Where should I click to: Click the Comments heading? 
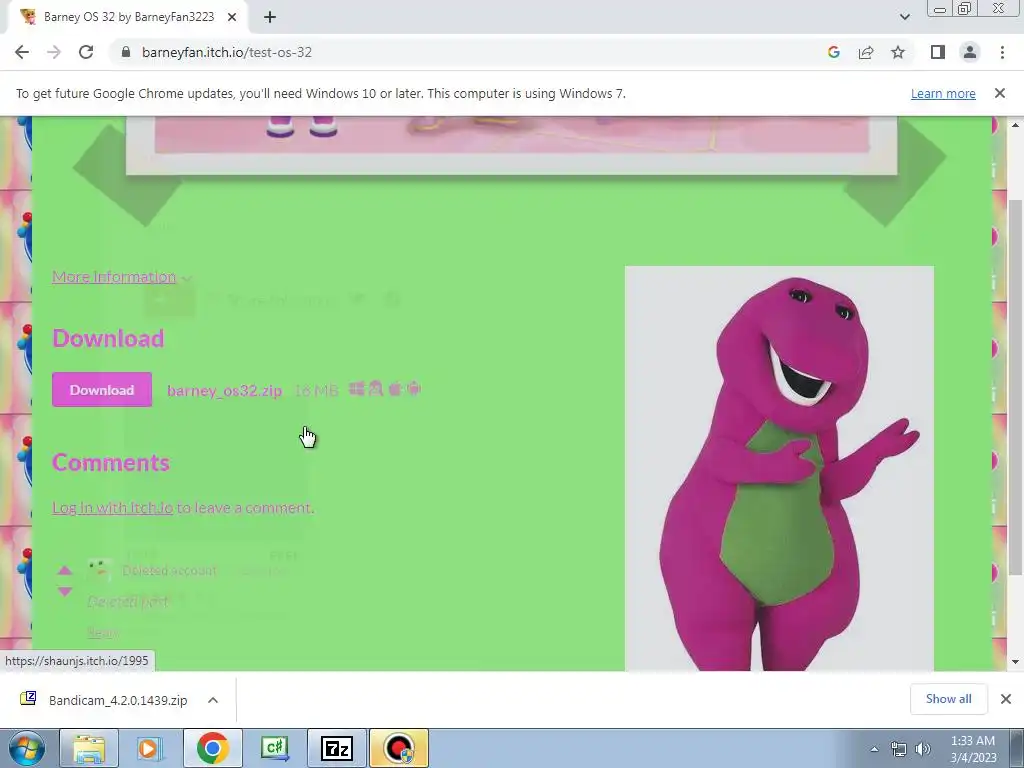[111, 462]
